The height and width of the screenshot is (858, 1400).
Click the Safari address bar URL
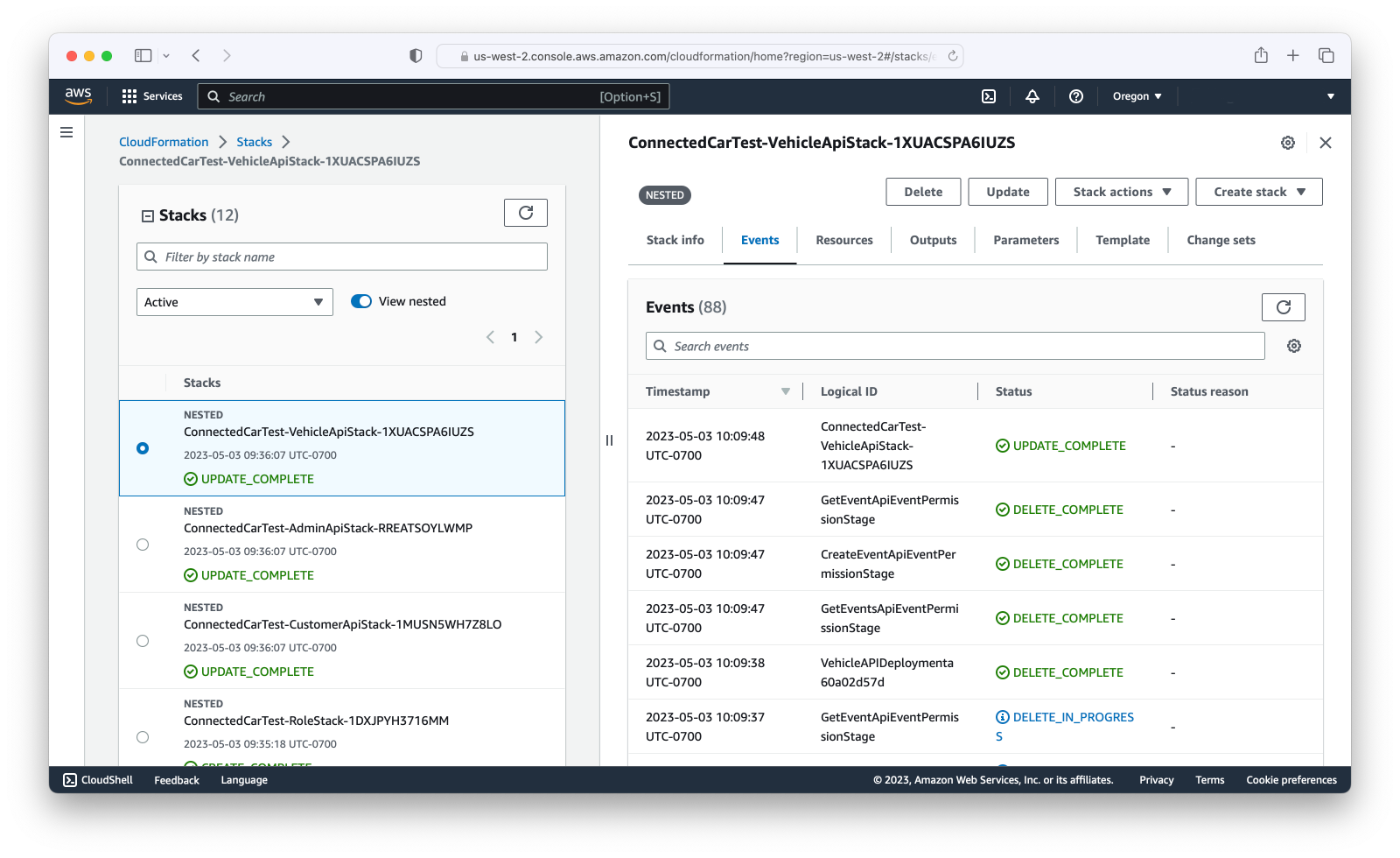pyautogui.click(x=700, y=56)
